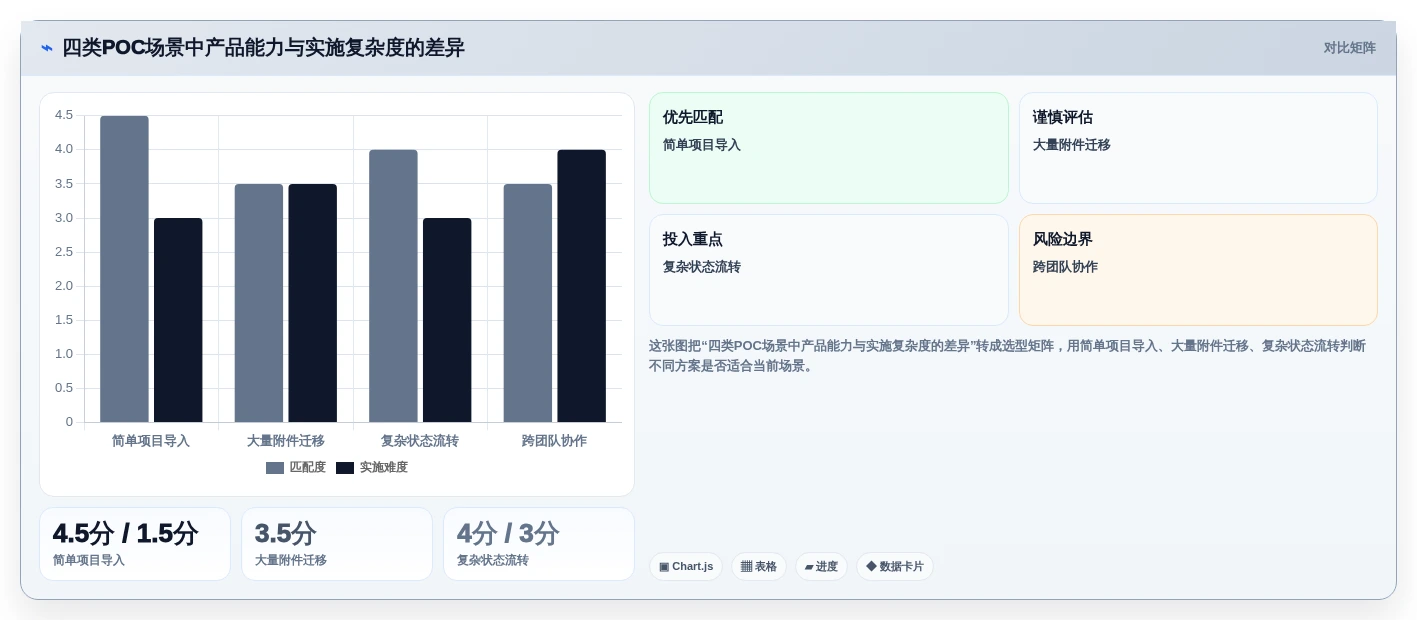Click the 匹配度 bar for 简单项目导入
This screenshot has width=1417, height=620.
pos(124,269)
